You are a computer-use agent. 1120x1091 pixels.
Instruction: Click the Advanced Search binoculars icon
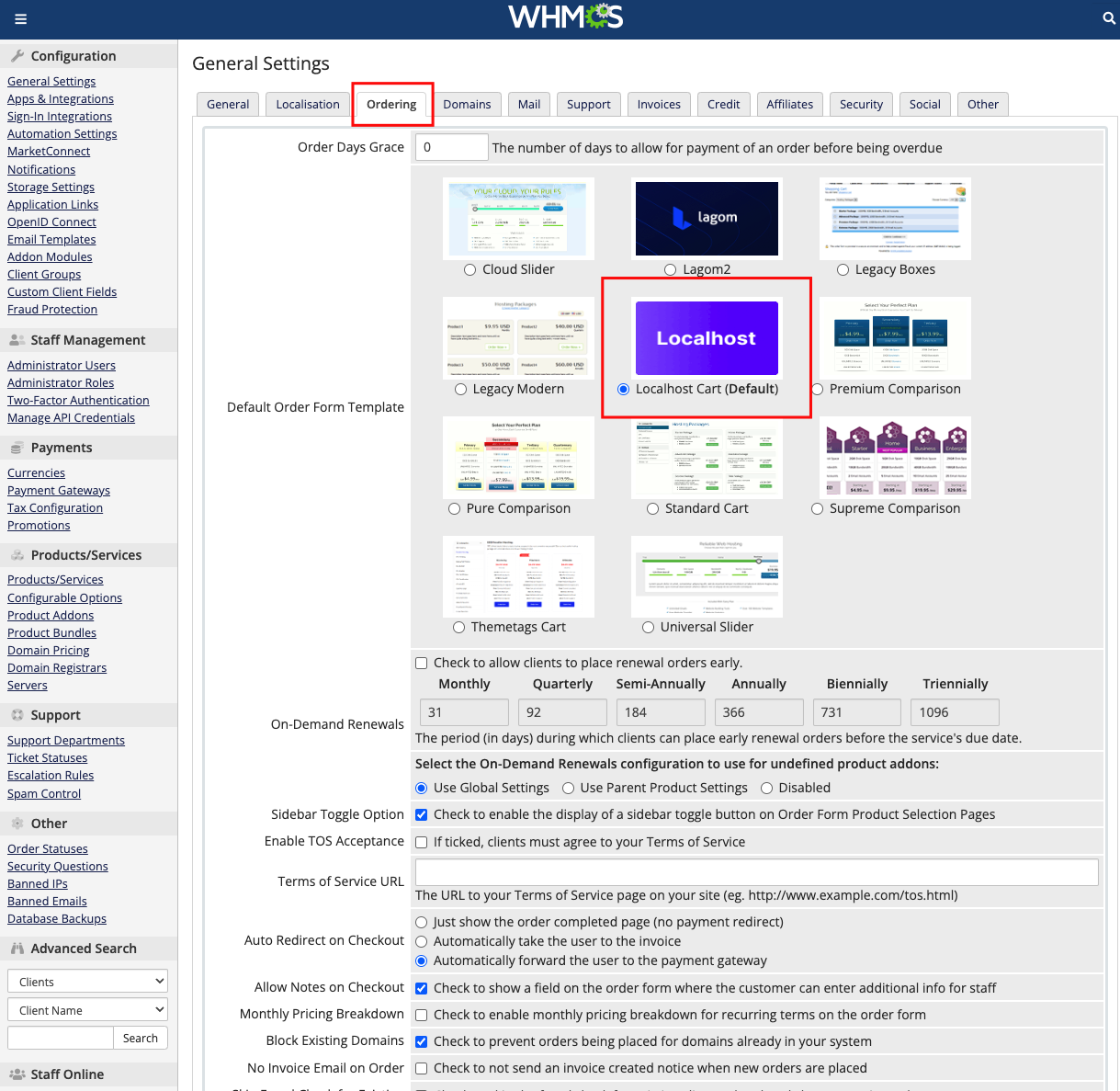[x=17, y=949]
